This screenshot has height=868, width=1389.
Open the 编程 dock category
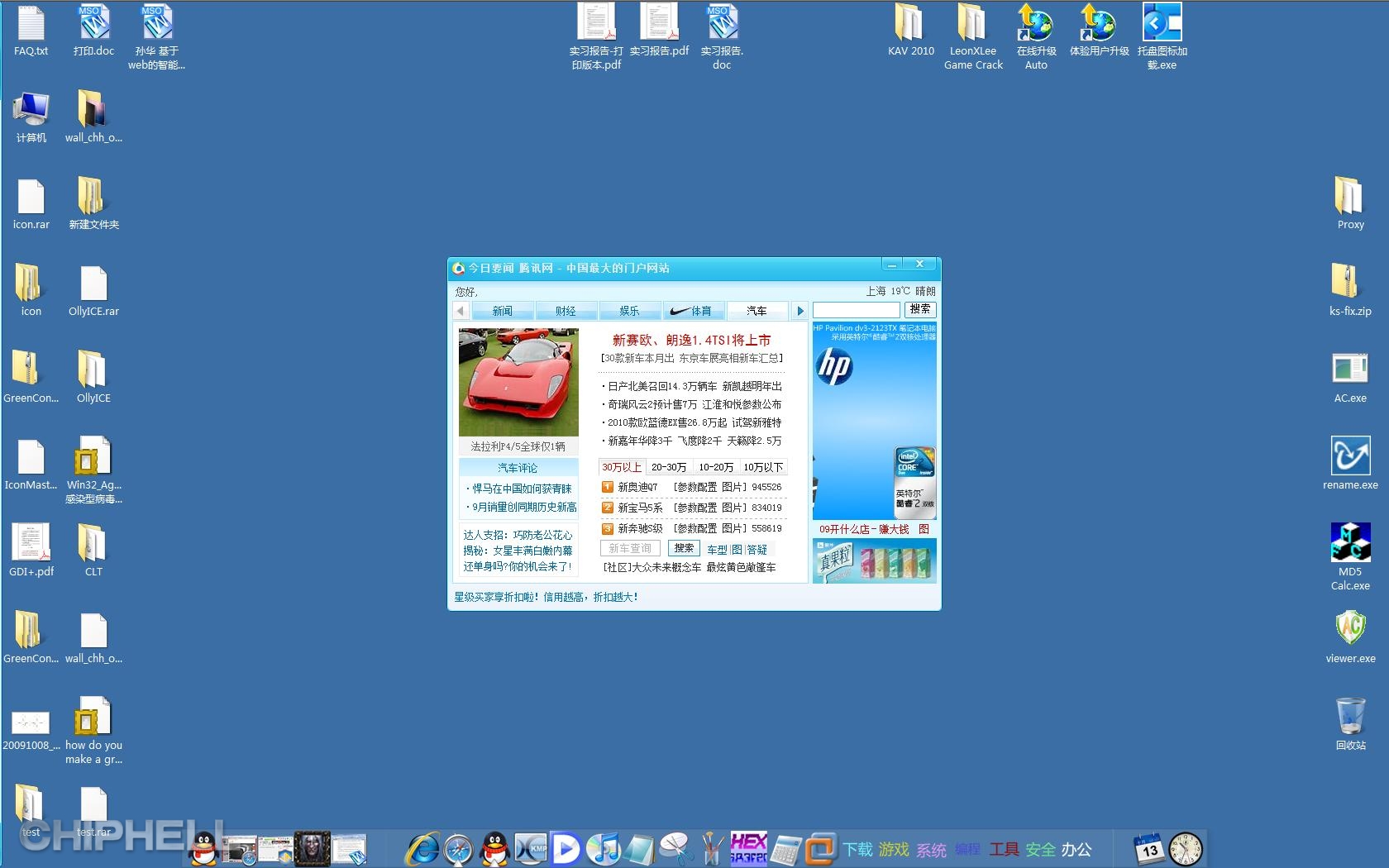[967, 850]
